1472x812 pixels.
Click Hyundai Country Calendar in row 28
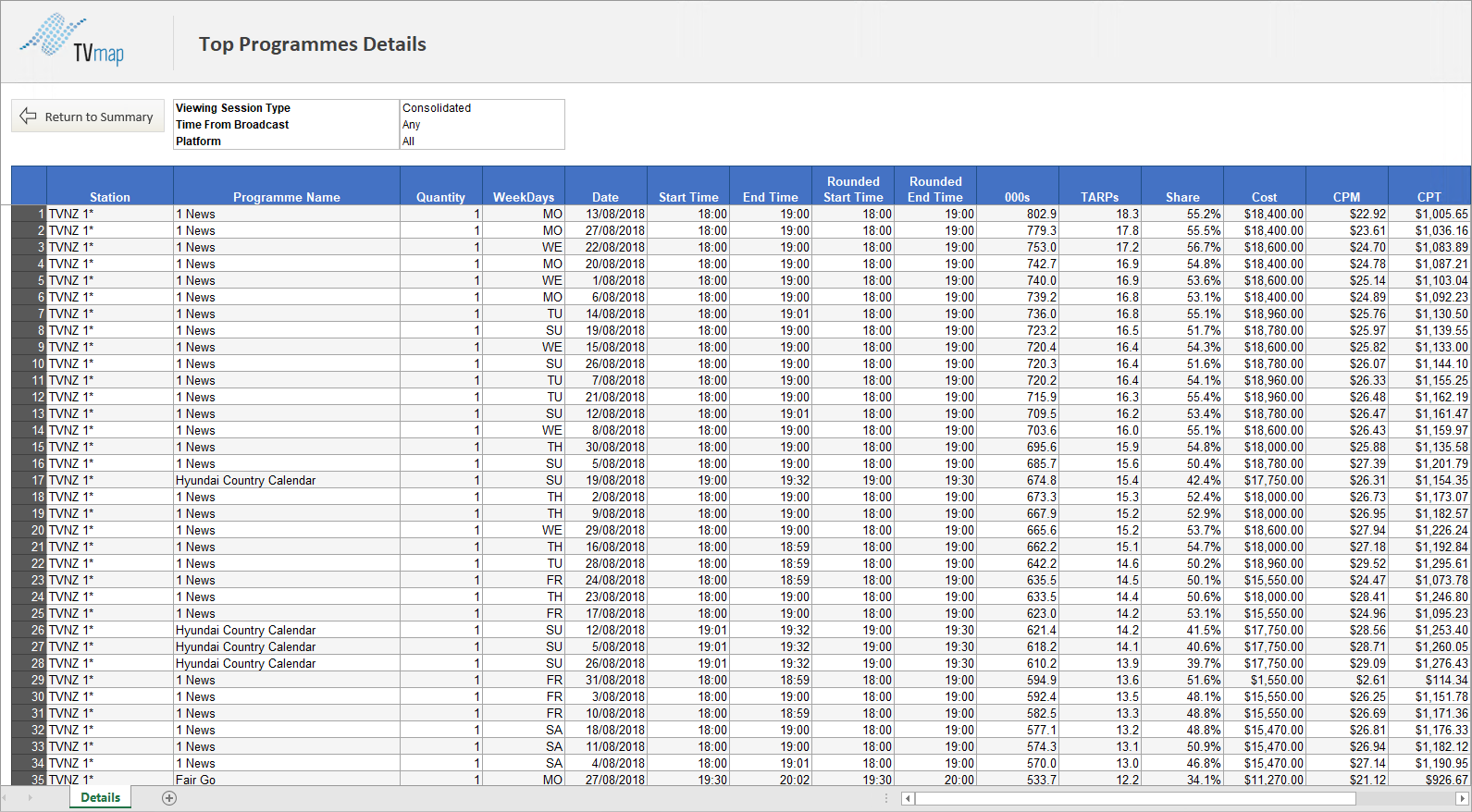287,663
